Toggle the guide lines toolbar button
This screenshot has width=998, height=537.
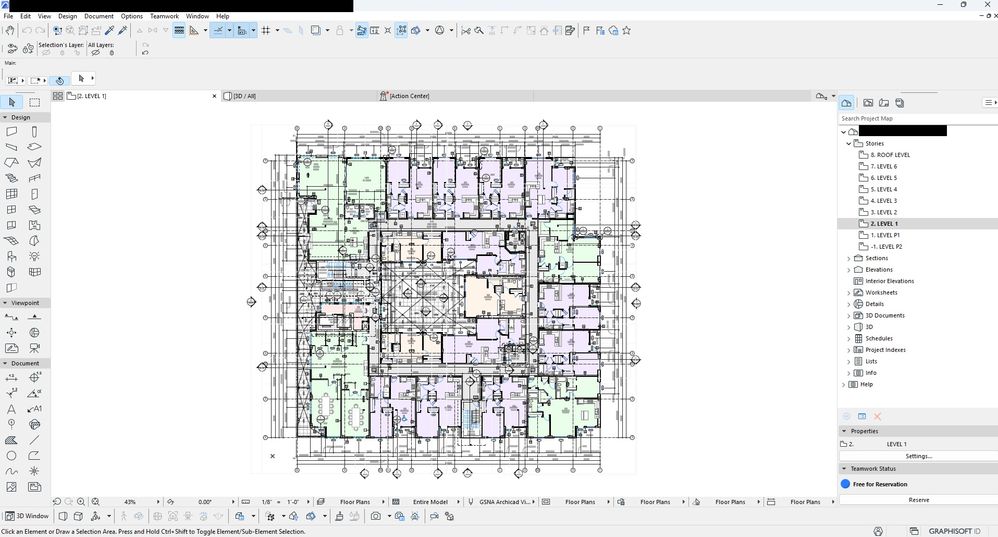coord(217,31)
